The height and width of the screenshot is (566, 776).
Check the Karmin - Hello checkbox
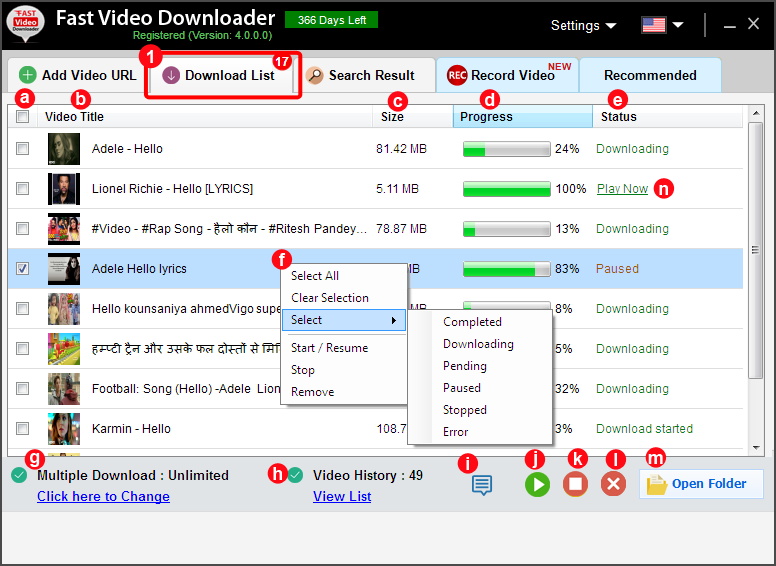[x=22, y=428]
